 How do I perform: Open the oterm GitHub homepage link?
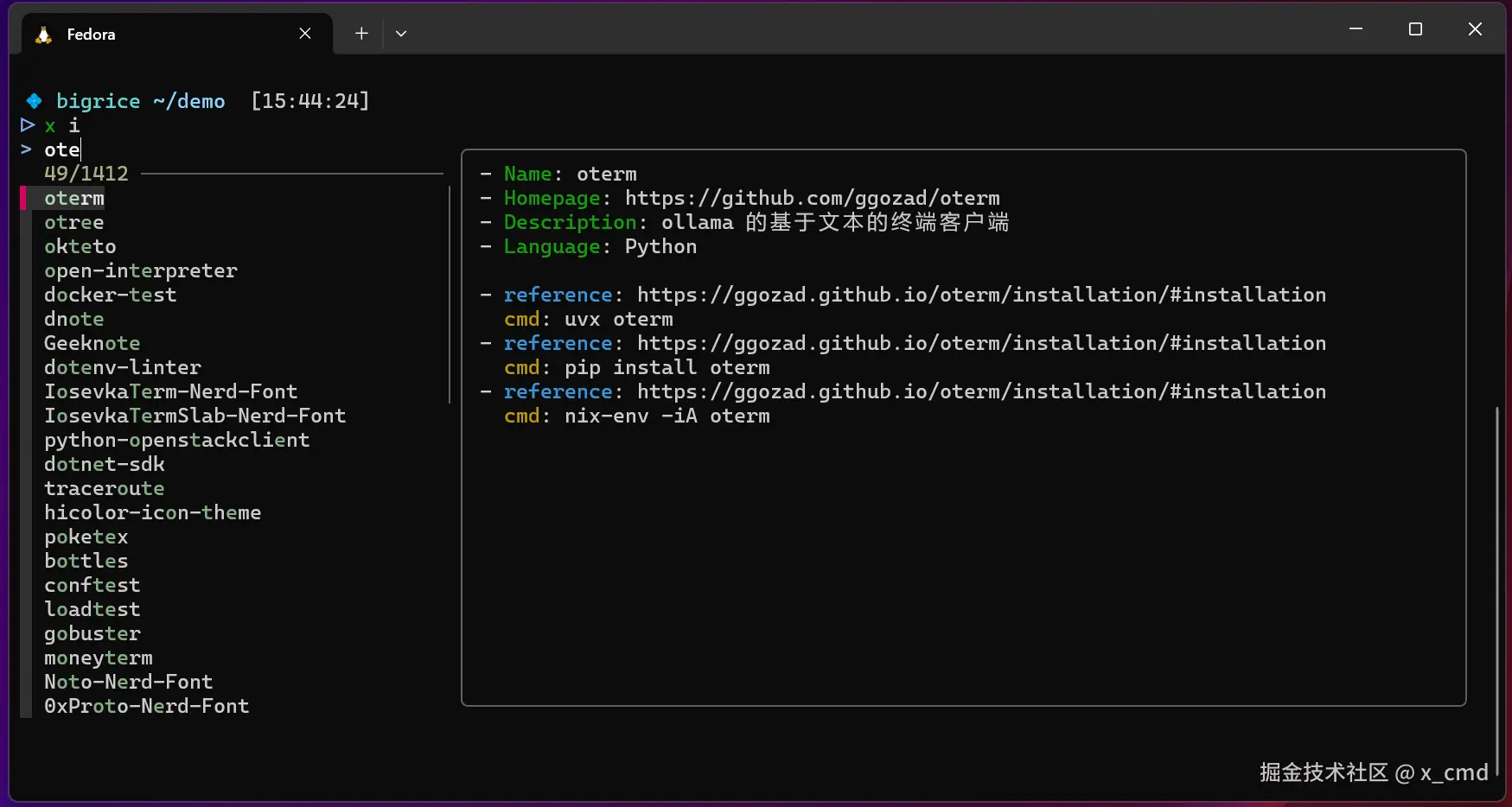tap(813, 198)
